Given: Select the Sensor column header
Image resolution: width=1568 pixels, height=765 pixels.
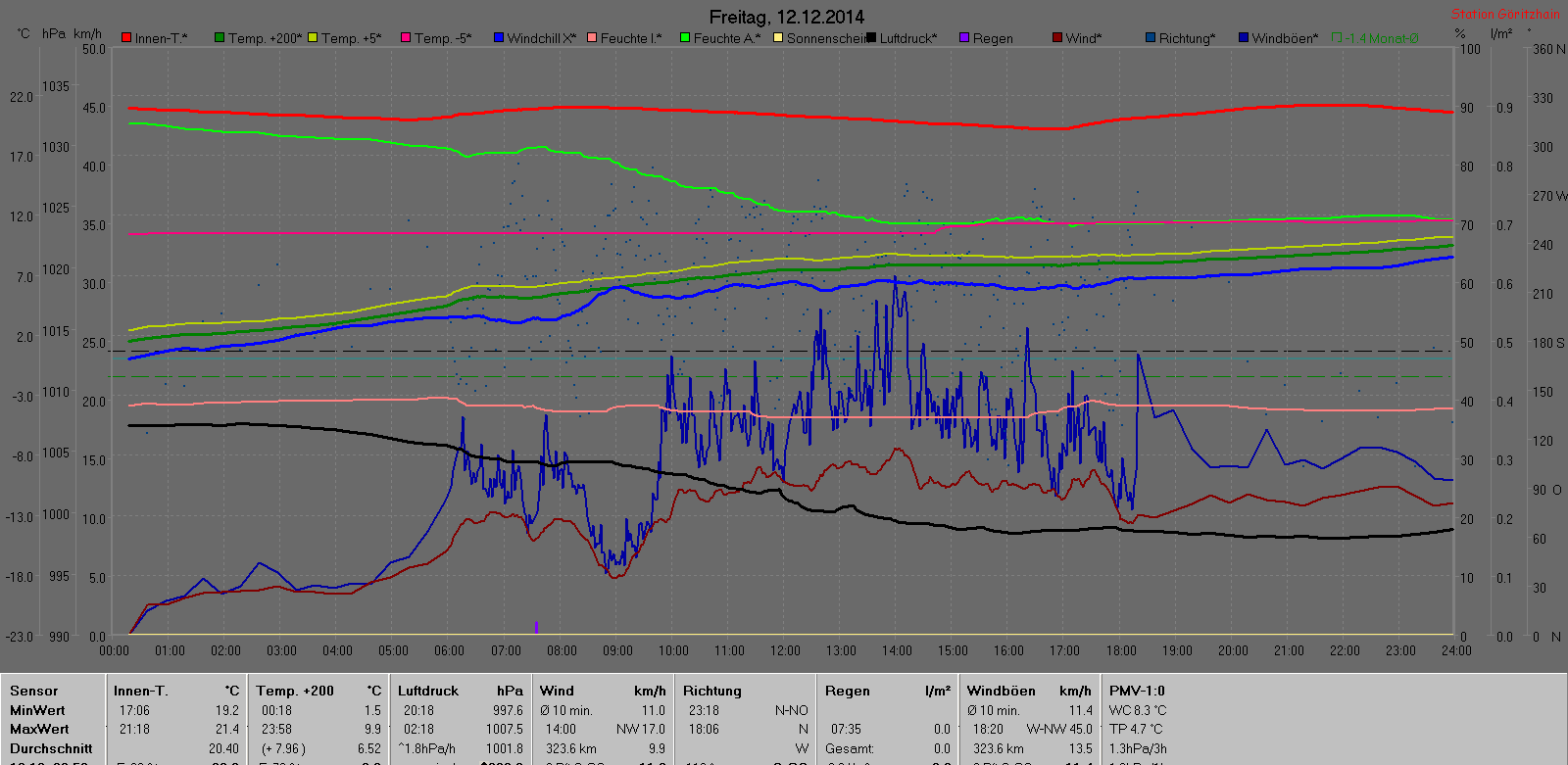Looking at the screenshot, I should coord(33,691).
